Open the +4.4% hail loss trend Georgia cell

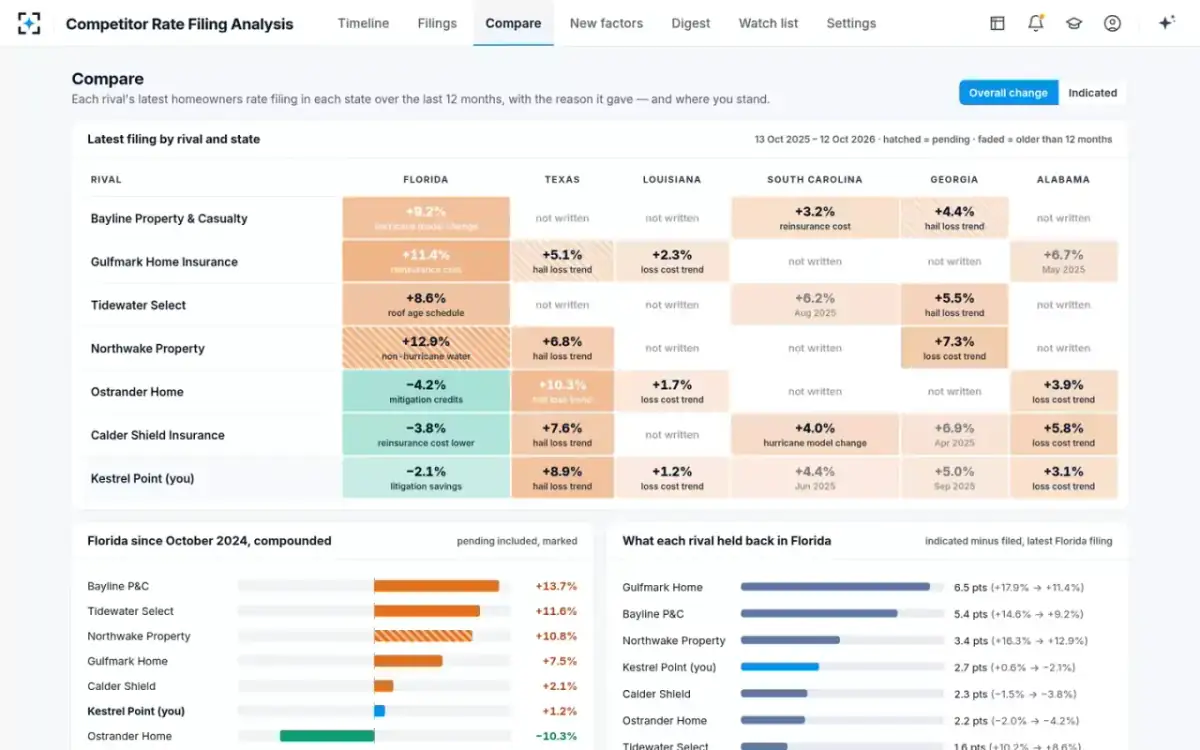pyautogui.click(x=954, y=218)
